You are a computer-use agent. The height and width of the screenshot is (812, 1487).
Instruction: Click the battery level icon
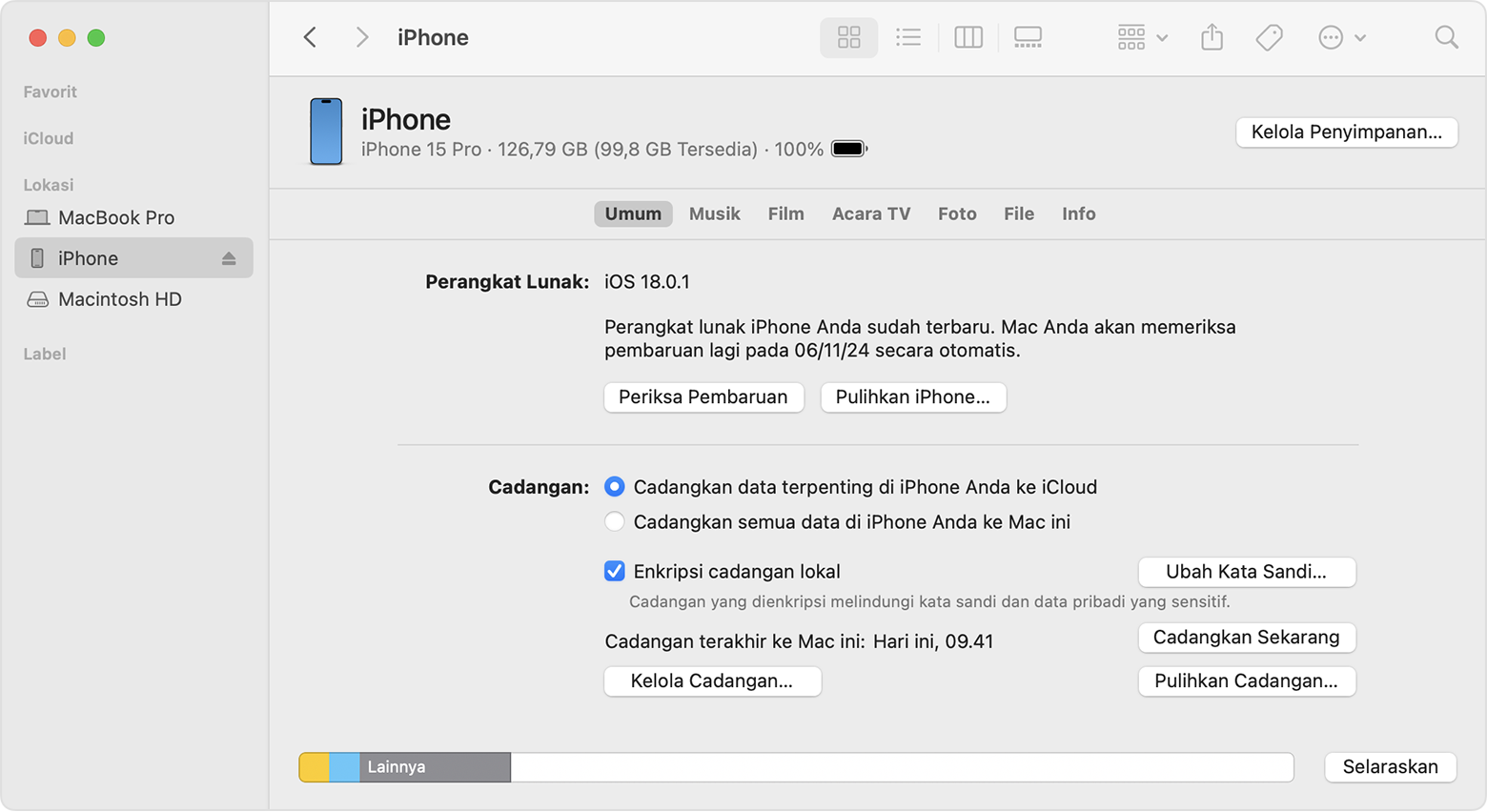click(849, 149)
